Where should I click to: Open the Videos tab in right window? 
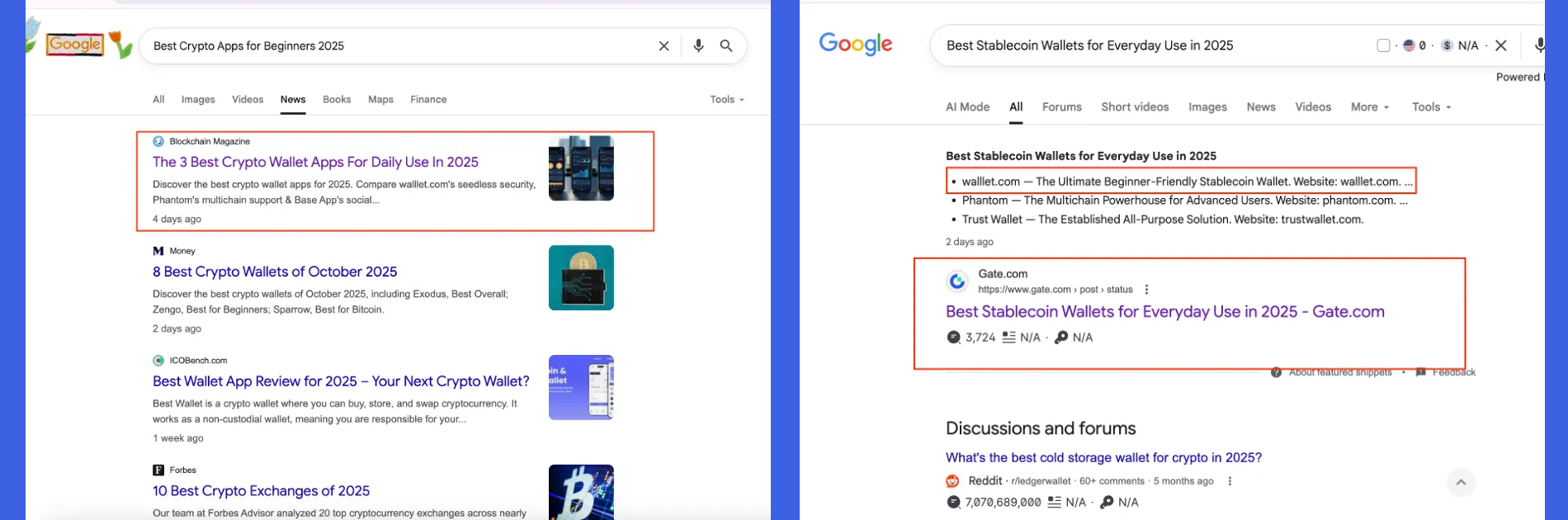point(1313,107)
